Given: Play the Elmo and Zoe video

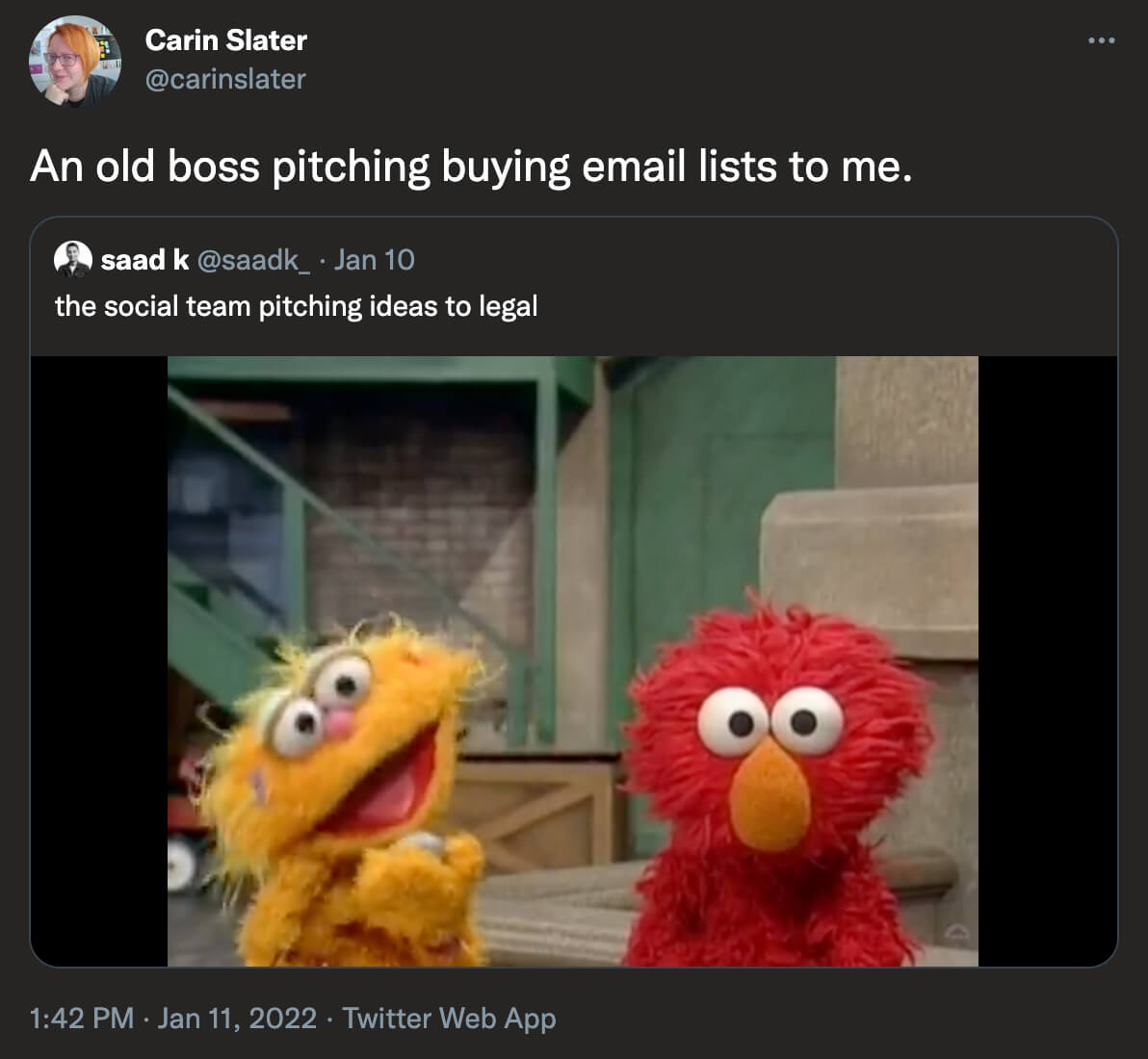Looking at the screenshot, I should (x=573, y=660).
